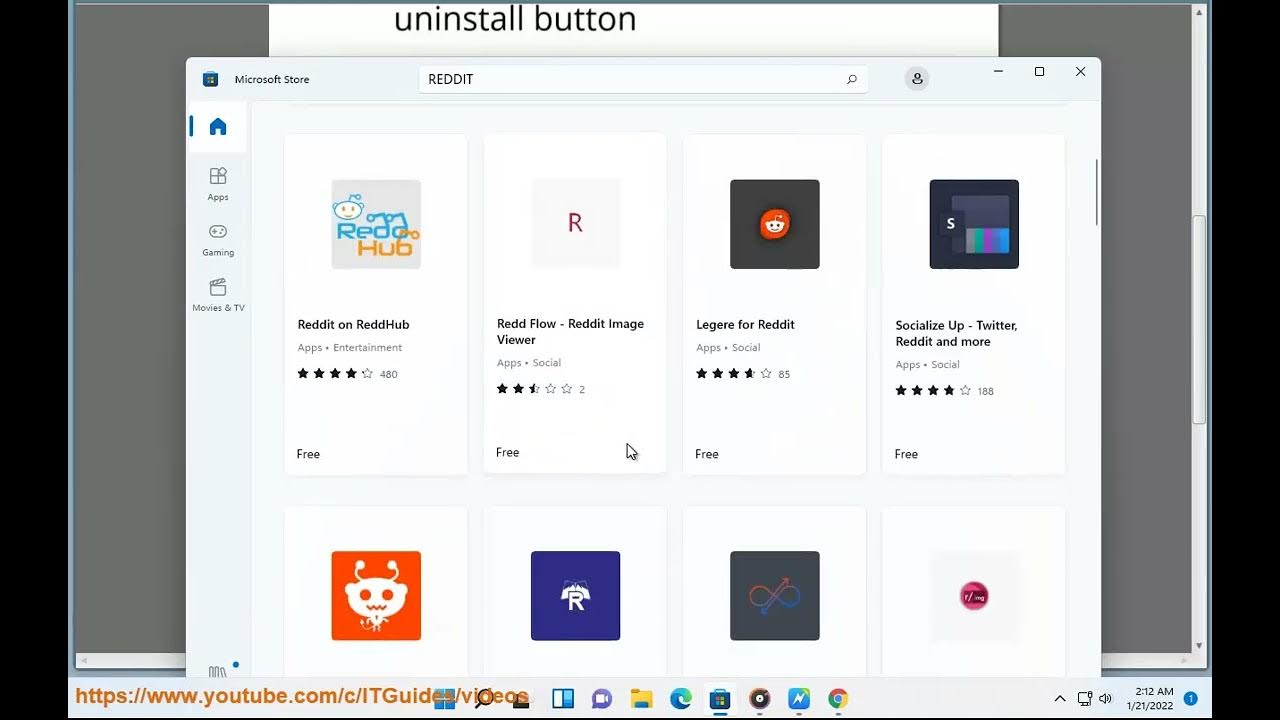
Task: Open the blue lightning app on the taskbar
Action: point(798,699)
